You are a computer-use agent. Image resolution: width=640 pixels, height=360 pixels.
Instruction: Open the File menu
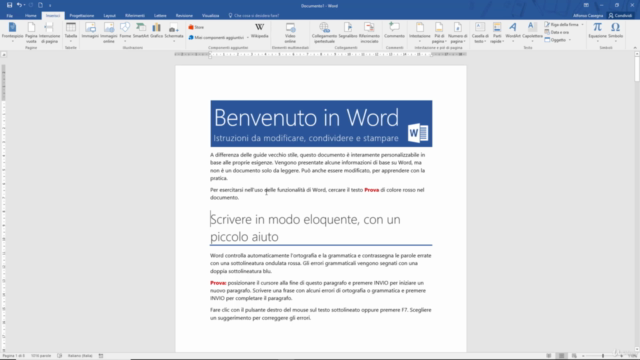(x=9, y=16)
